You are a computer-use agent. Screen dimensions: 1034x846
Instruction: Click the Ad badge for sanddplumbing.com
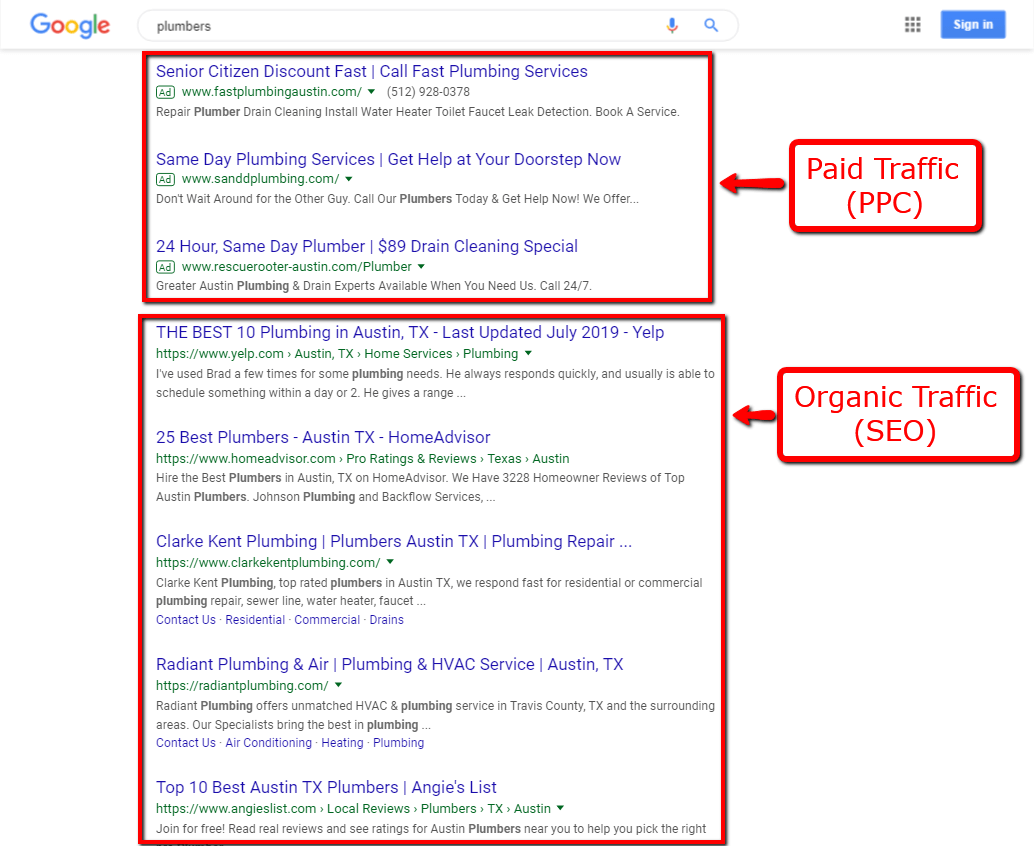[166, 179]
